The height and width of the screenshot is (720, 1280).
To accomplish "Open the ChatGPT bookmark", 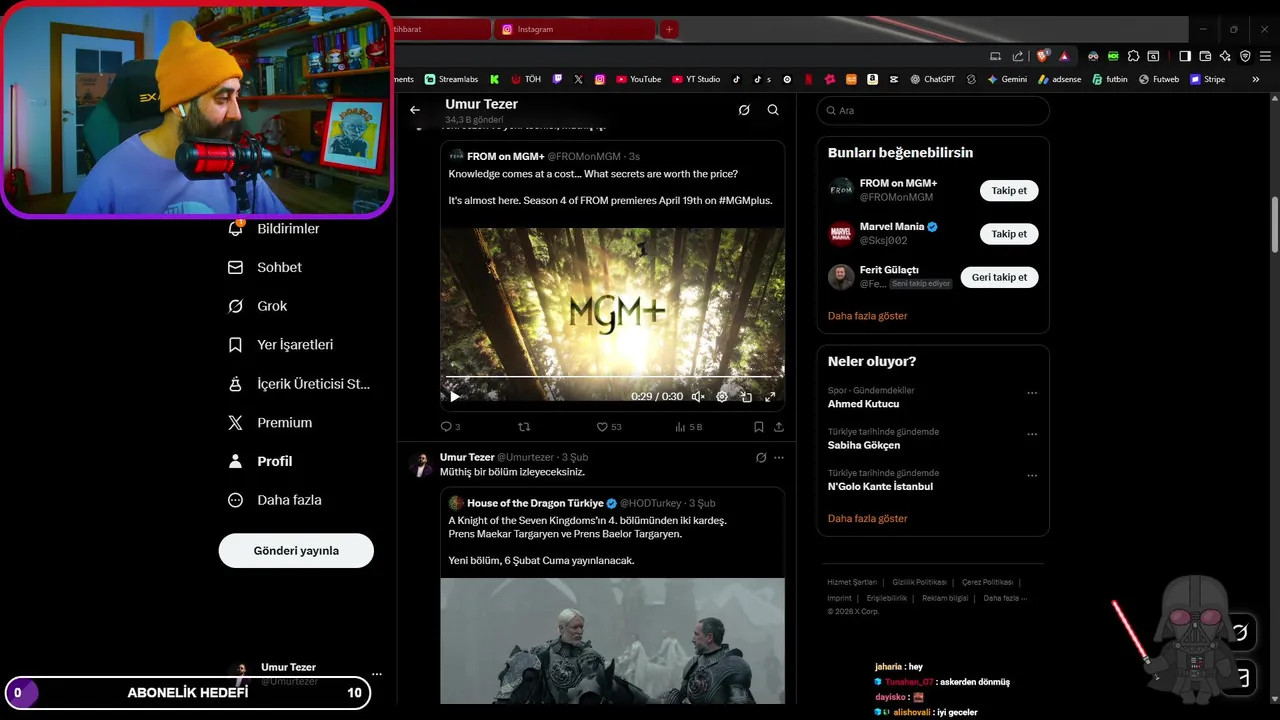I will (932, 79).
